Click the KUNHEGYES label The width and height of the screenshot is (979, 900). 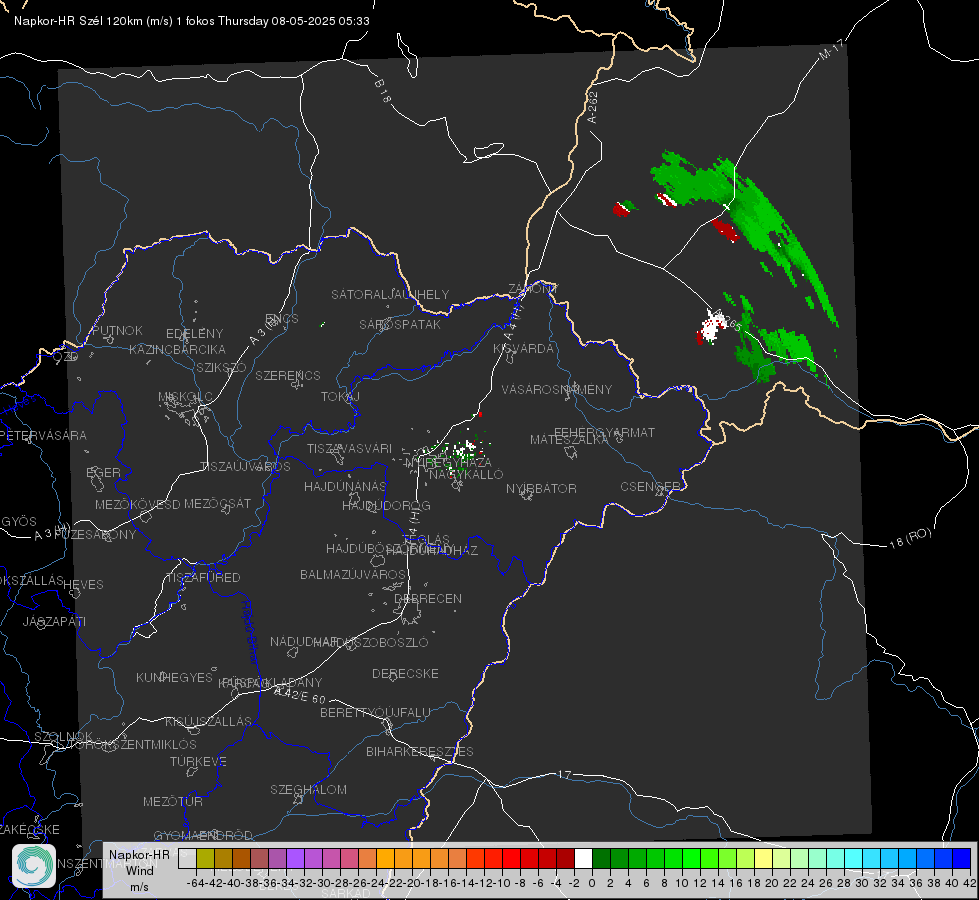tap(174, 677)
